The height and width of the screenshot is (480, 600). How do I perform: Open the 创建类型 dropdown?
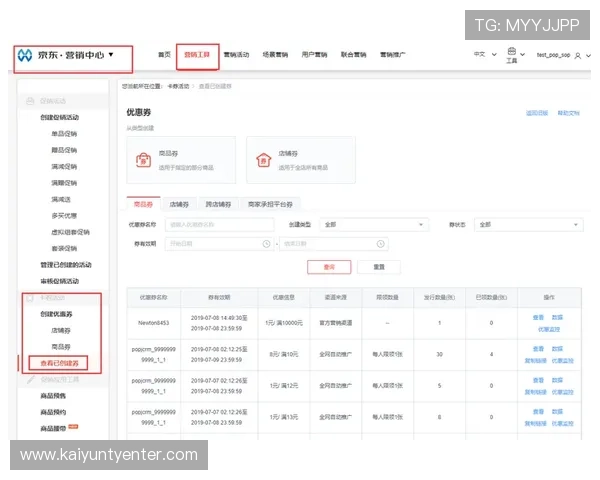click(x=374, y=225)
